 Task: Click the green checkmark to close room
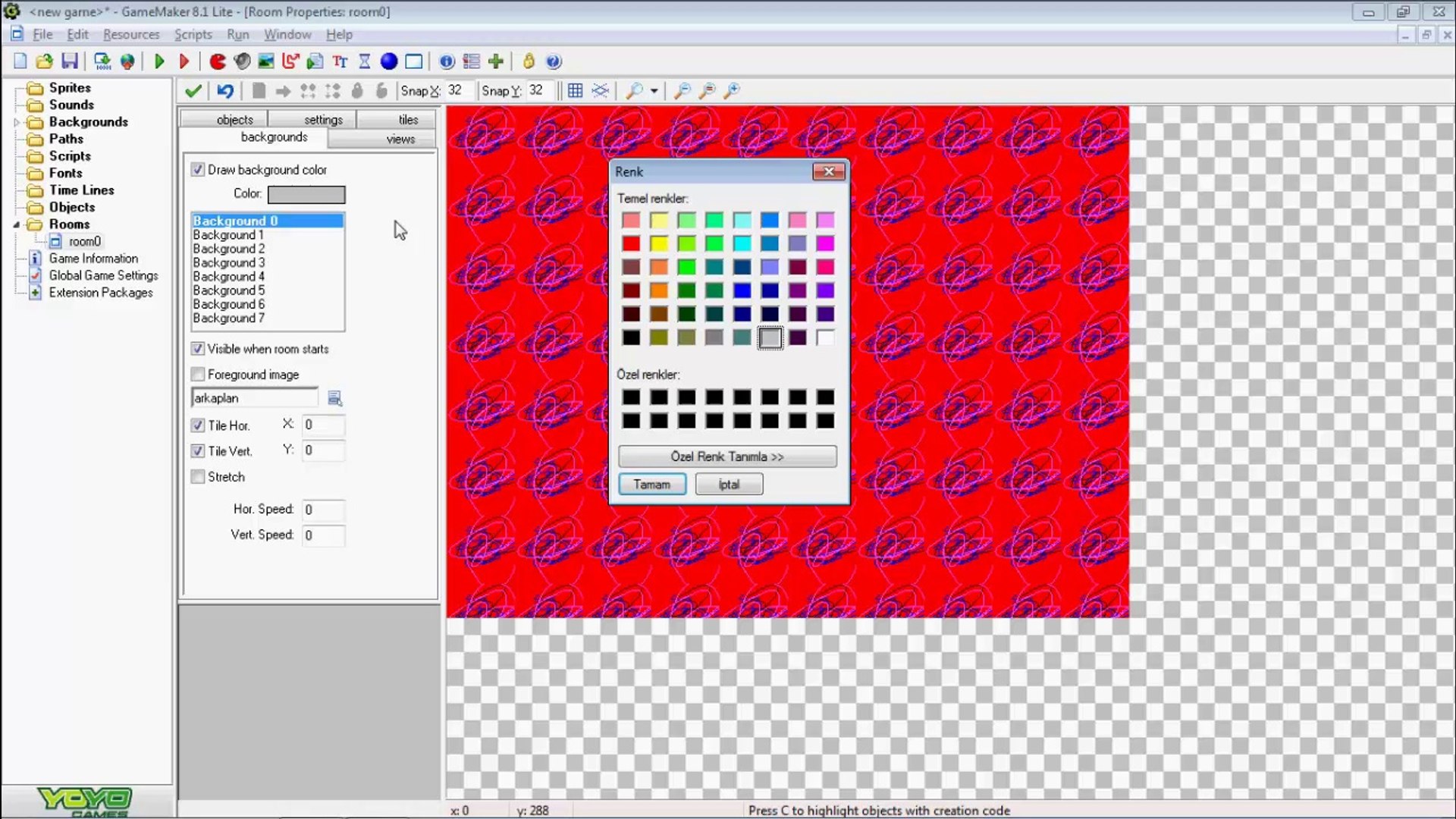(x=193, y=91)
